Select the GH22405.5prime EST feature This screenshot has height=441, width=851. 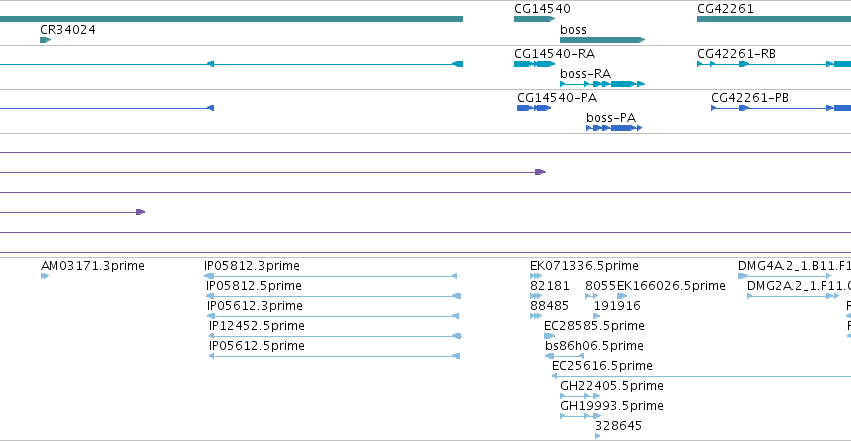coord(580,396)
